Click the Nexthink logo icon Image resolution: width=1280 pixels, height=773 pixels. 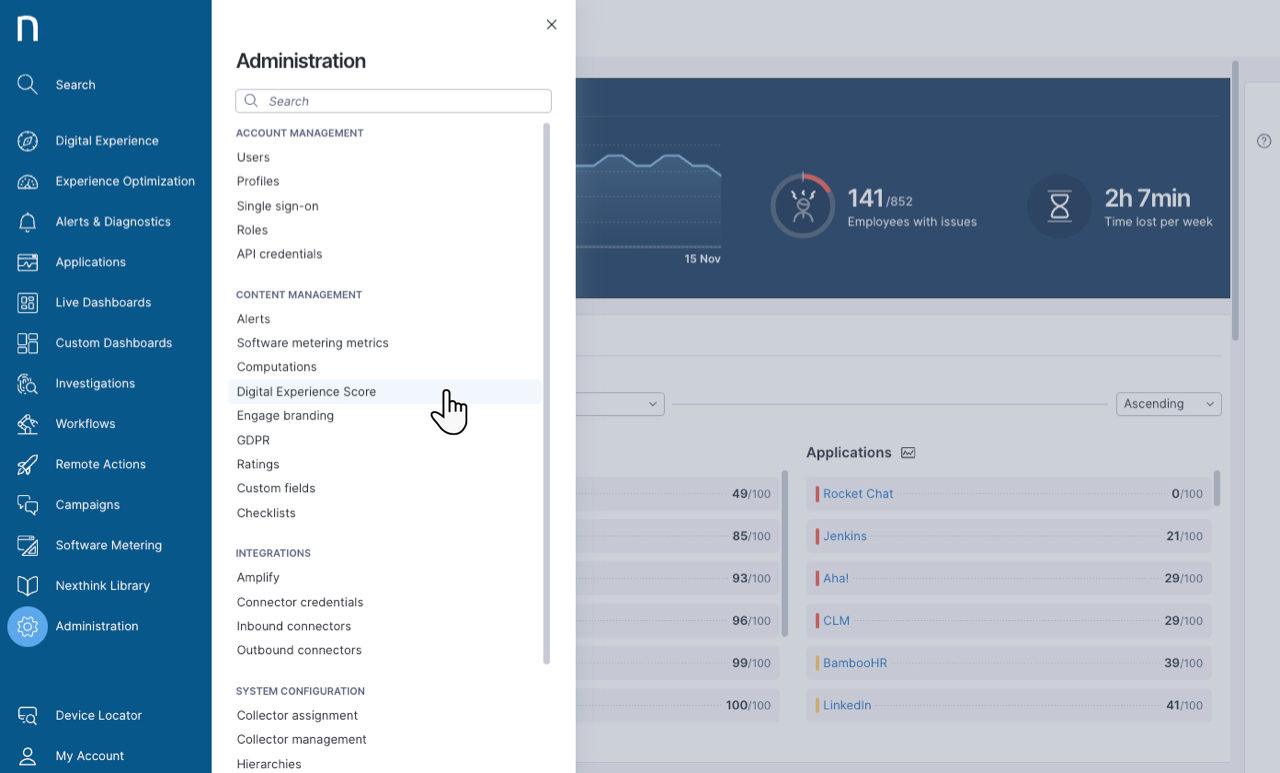[x=28, y=29]
